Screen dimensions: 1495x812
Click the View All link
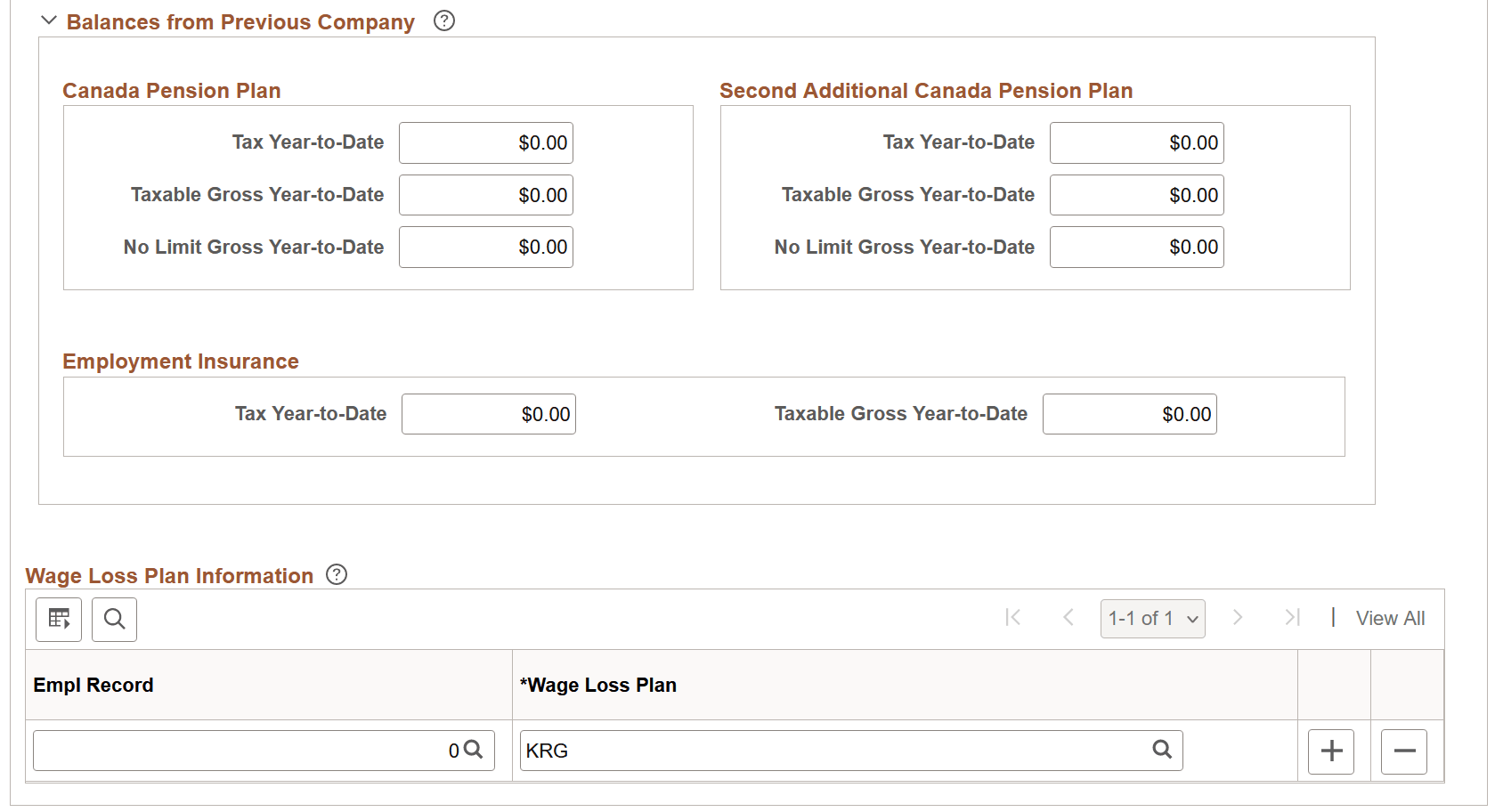click(x=1390, y=618)
